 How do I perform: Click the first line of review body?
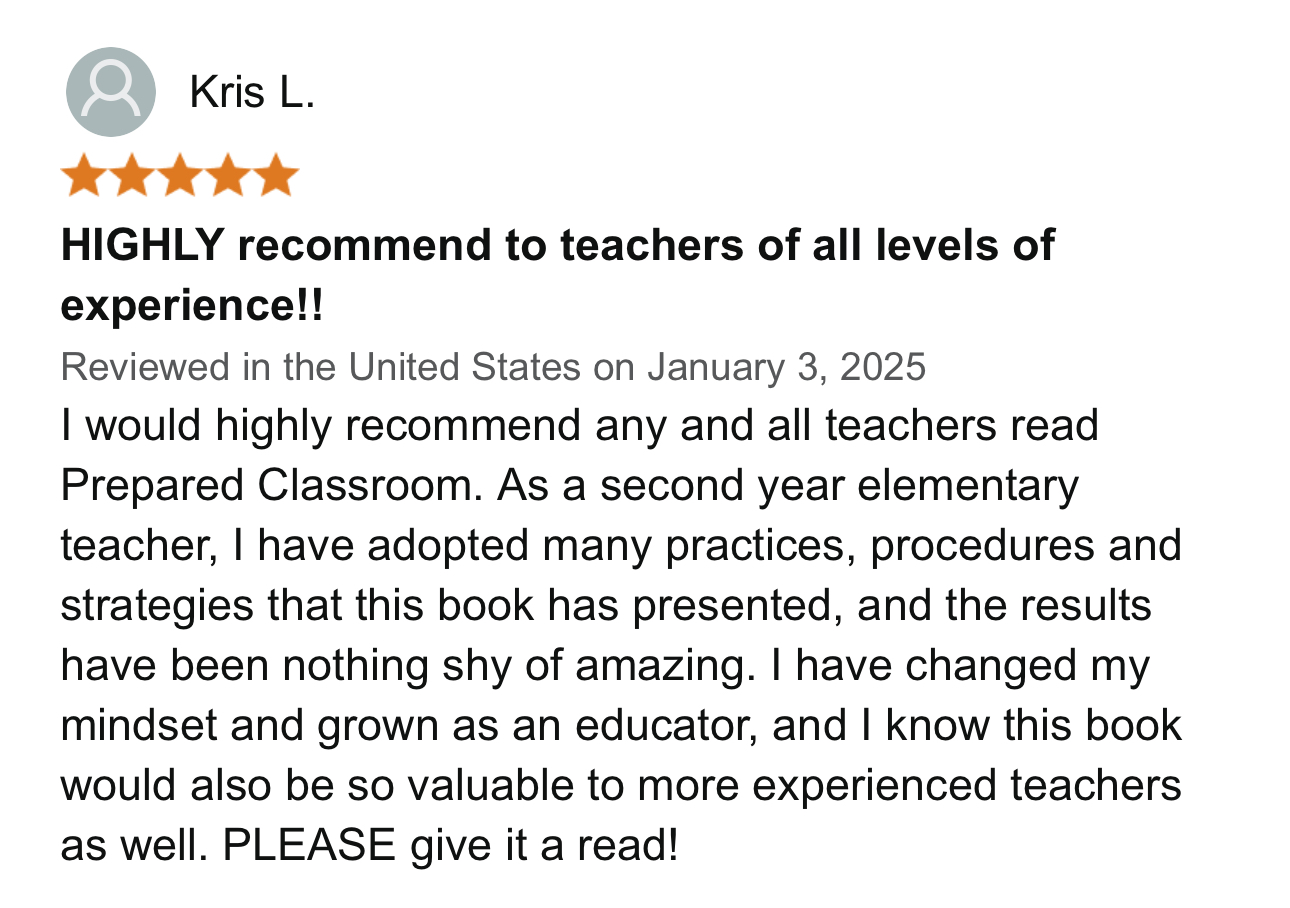[580, 426]
